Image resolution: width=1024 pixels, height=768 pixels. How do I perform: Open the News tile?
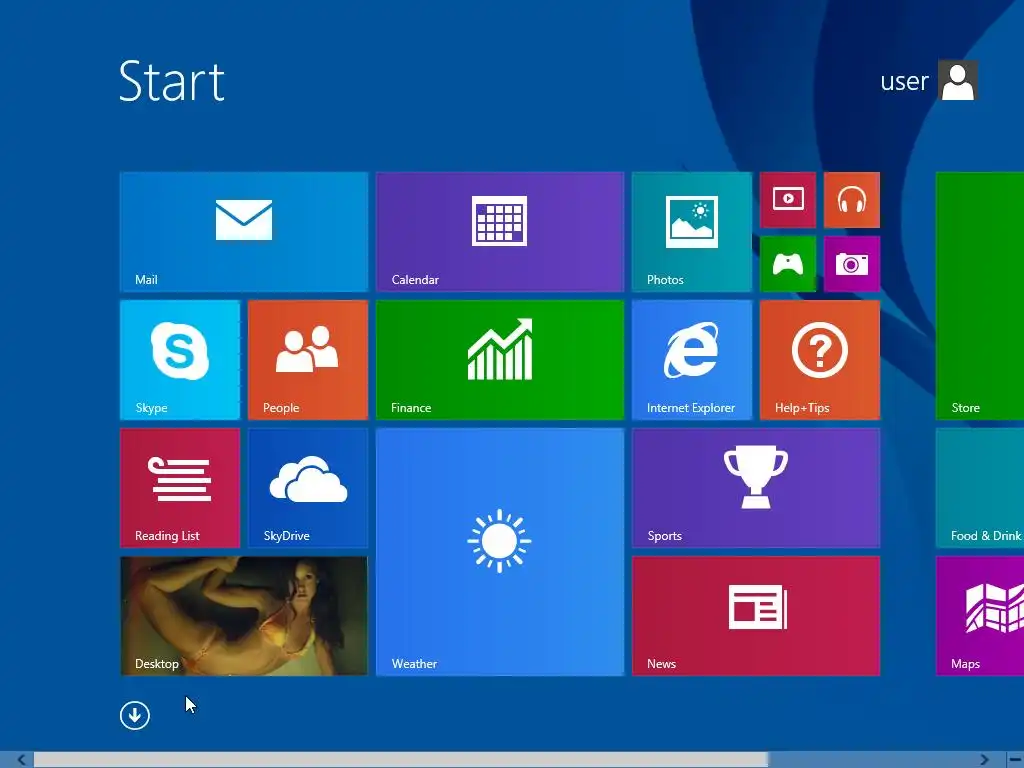coord(756,616)
